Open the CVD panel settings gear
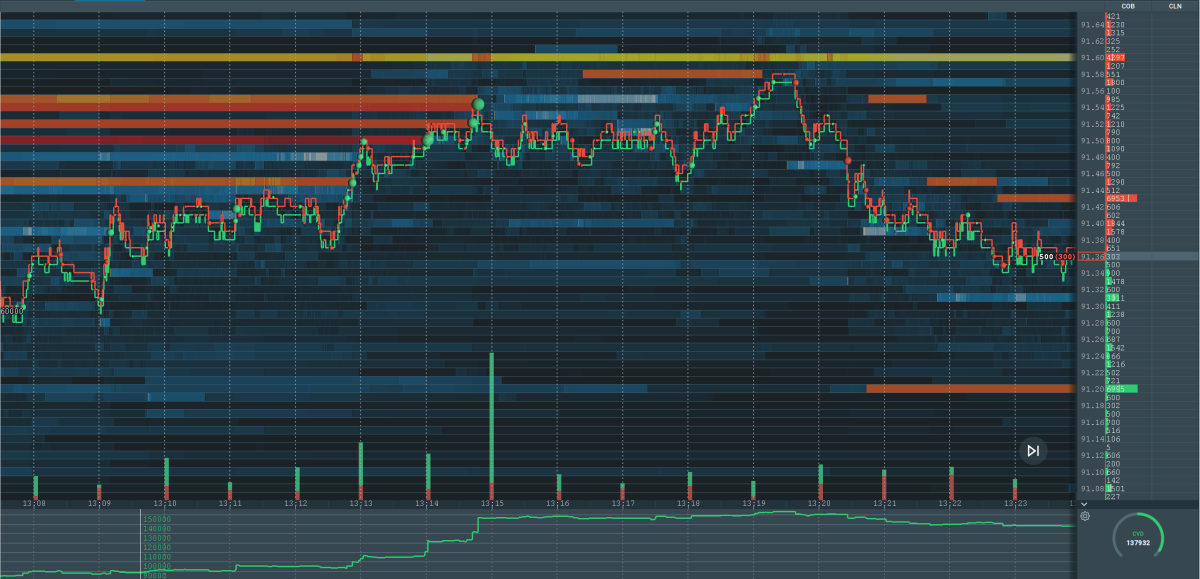The width and height of the screenshot is (1200, 579). (x=1085, y=516)
